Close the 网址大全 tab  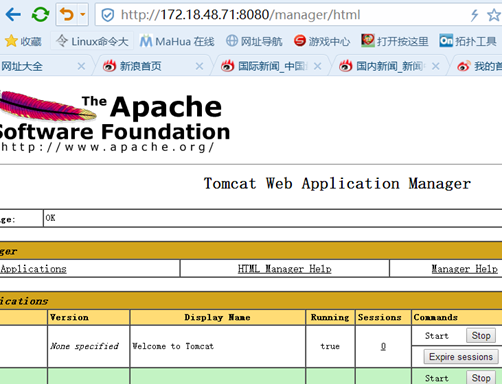tap(81, 66)
